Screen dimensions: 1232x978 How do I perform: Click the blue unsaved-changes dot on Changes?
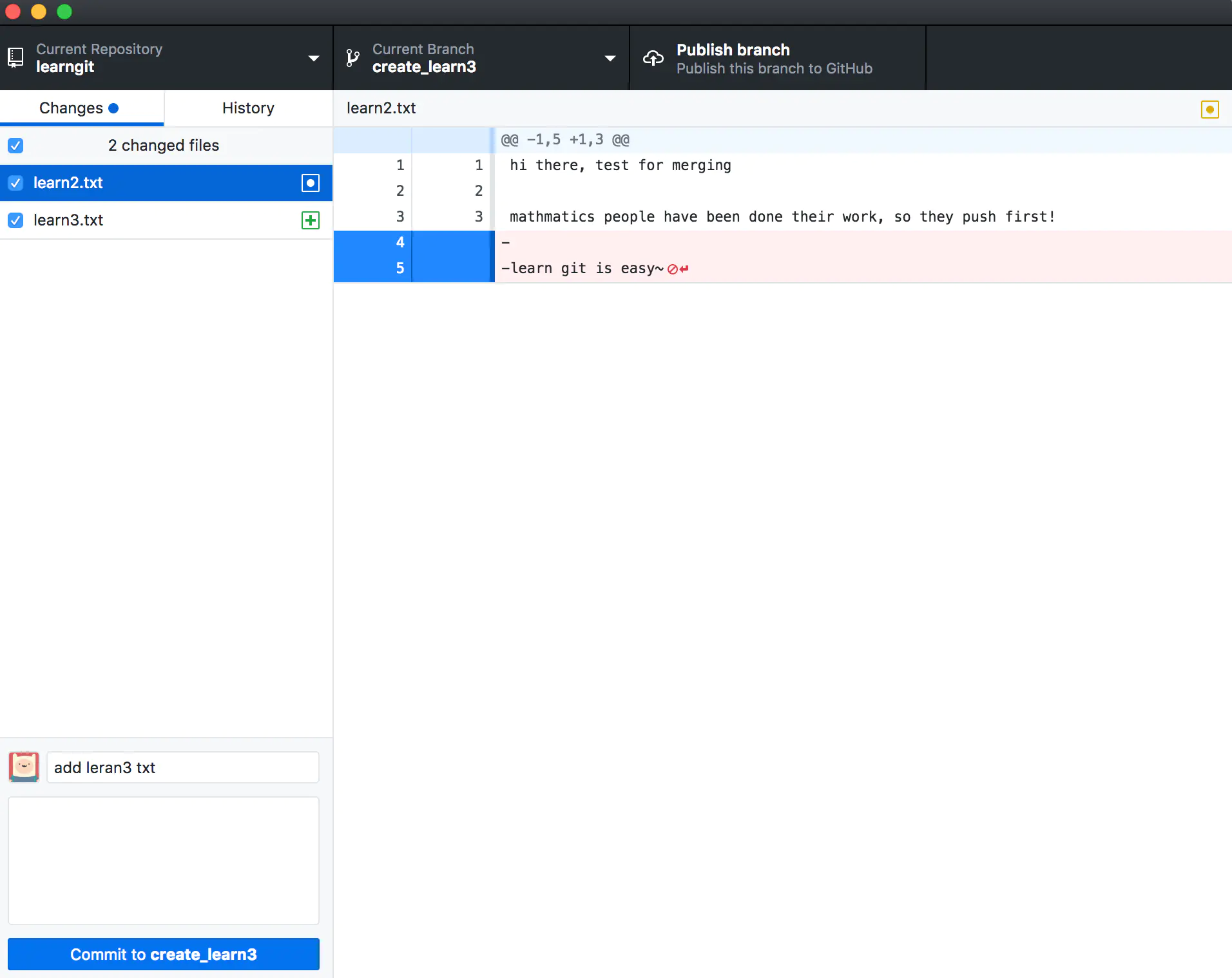[x=113, y=108]
